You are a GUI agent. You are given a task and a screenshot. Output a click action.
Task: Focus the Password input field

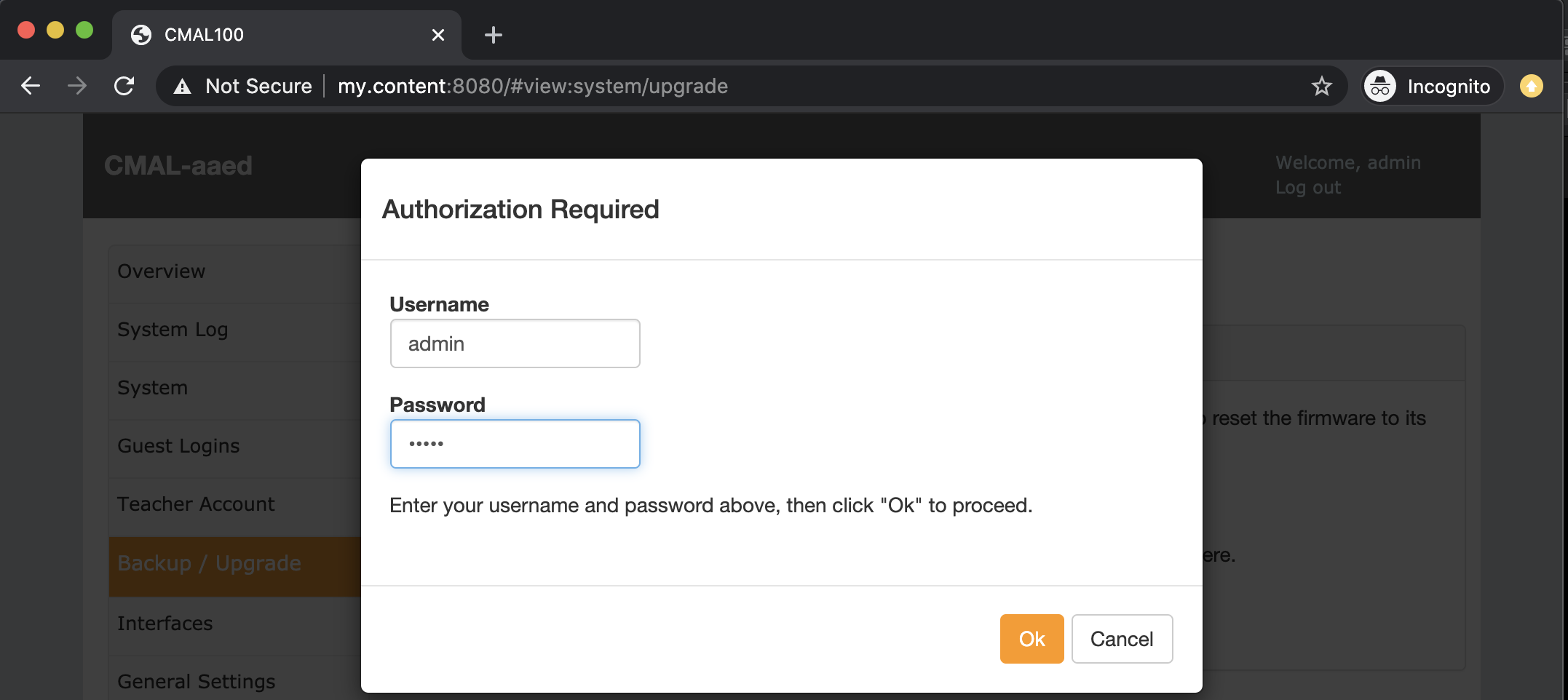515,444
